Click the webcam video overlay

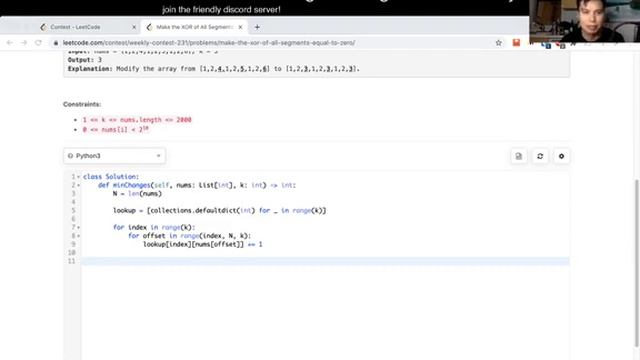pos(584,21)
